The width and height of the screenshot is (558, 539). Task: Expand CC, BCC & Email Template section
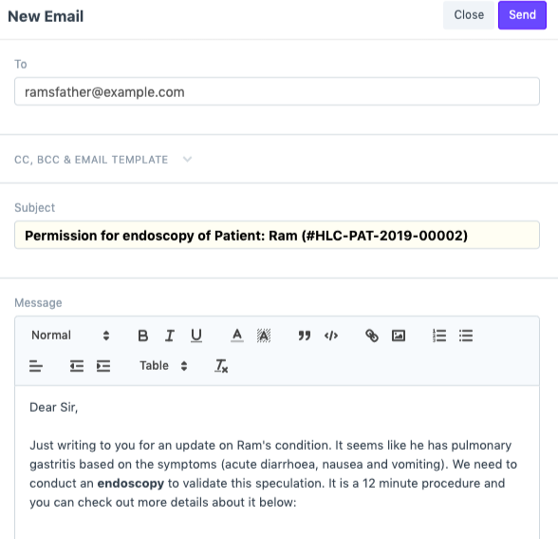[x=103, y=159]
